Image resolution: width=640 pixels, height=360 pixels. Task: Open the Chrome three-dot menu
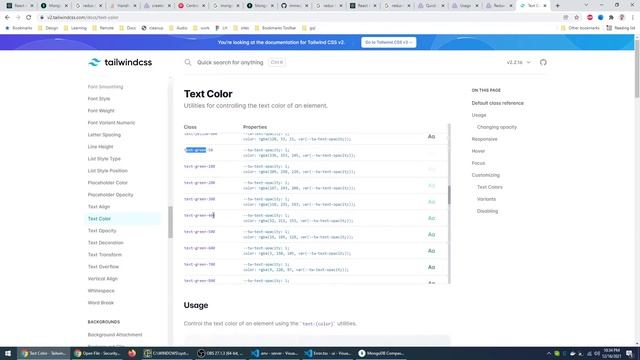[x=633, y=18]
